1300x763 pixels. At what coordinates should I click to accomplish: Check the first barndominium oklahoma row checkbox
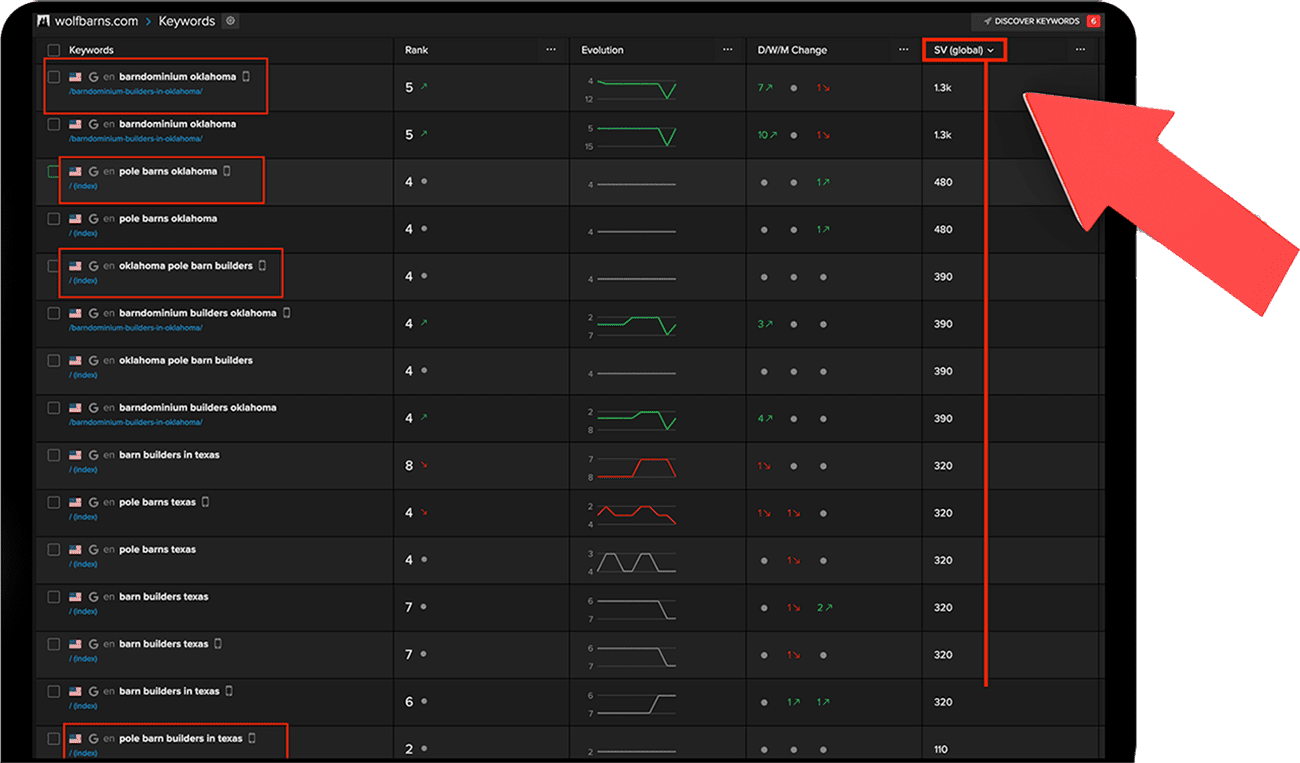[54, 77]
